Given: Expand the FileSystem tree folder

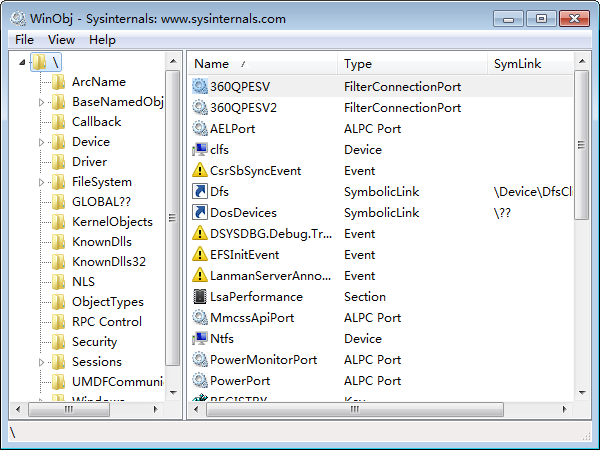Looking at the screenshot, I should [x=41, y=182].
